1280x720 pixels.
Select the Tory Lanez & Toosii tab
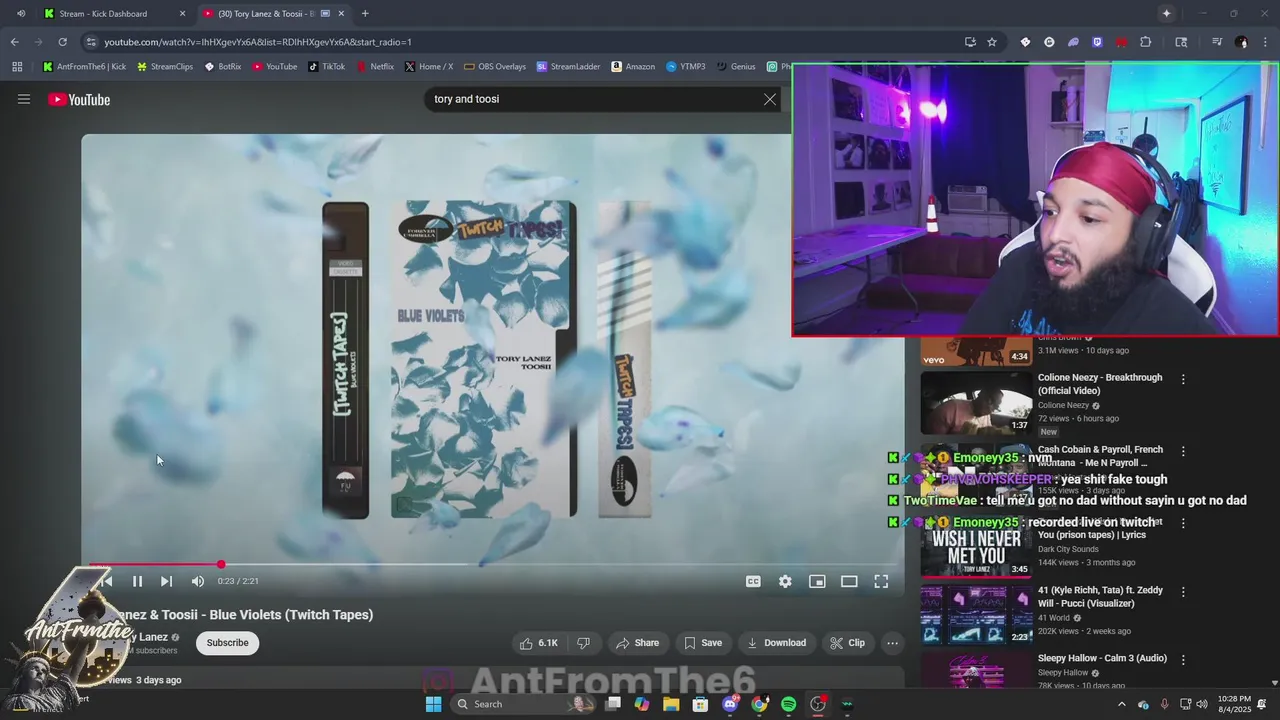(x=272, y=13)
